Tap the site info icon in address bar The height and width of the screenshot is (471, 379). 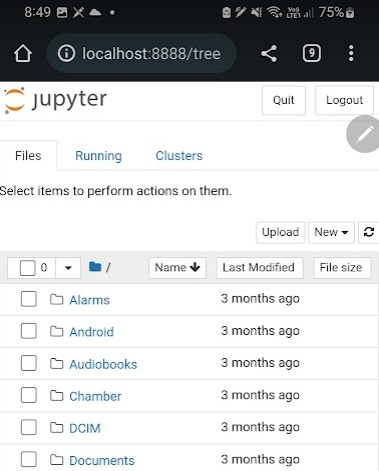click(66, 53)
